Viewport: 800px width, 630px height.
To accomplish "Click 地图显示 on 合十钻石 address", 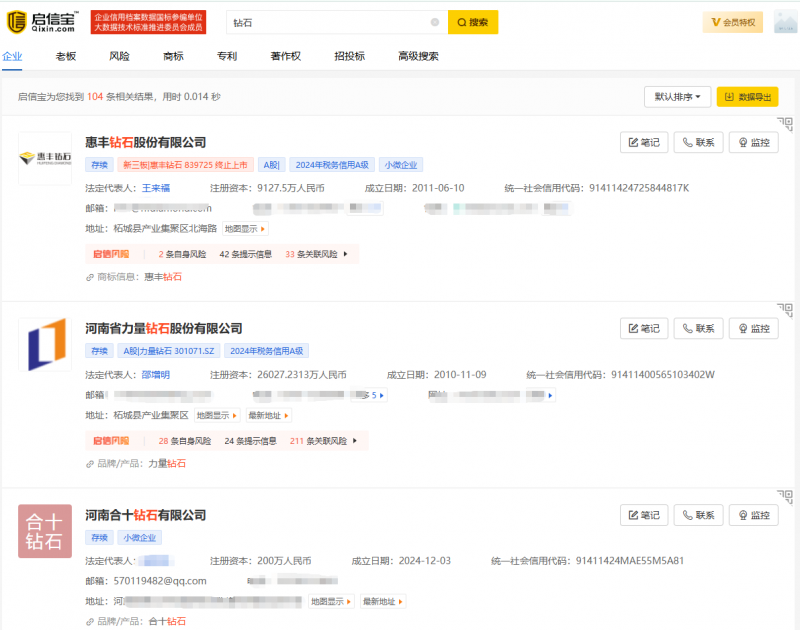I will [331, 602].
